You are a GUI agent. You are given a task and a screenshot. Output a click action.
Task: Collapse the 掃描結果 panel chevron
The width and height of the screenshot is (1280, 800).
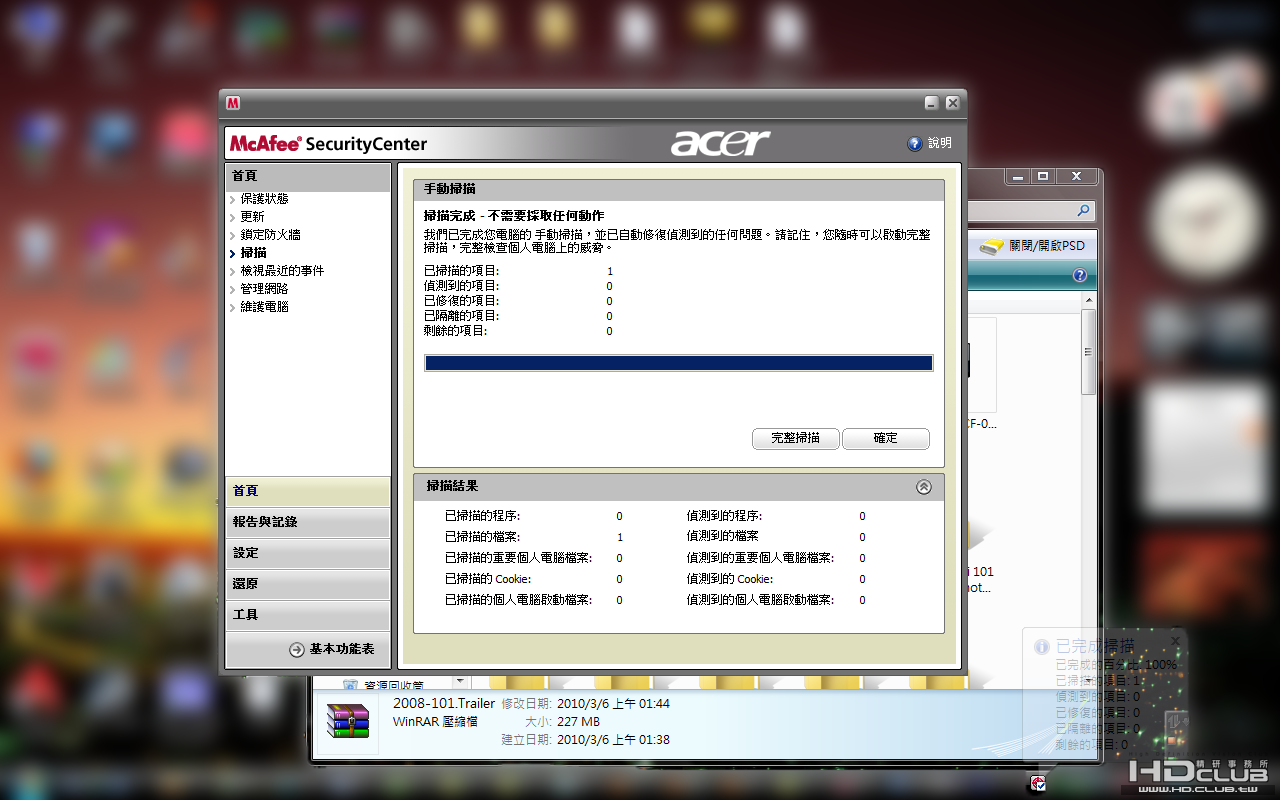click(924, 487)
